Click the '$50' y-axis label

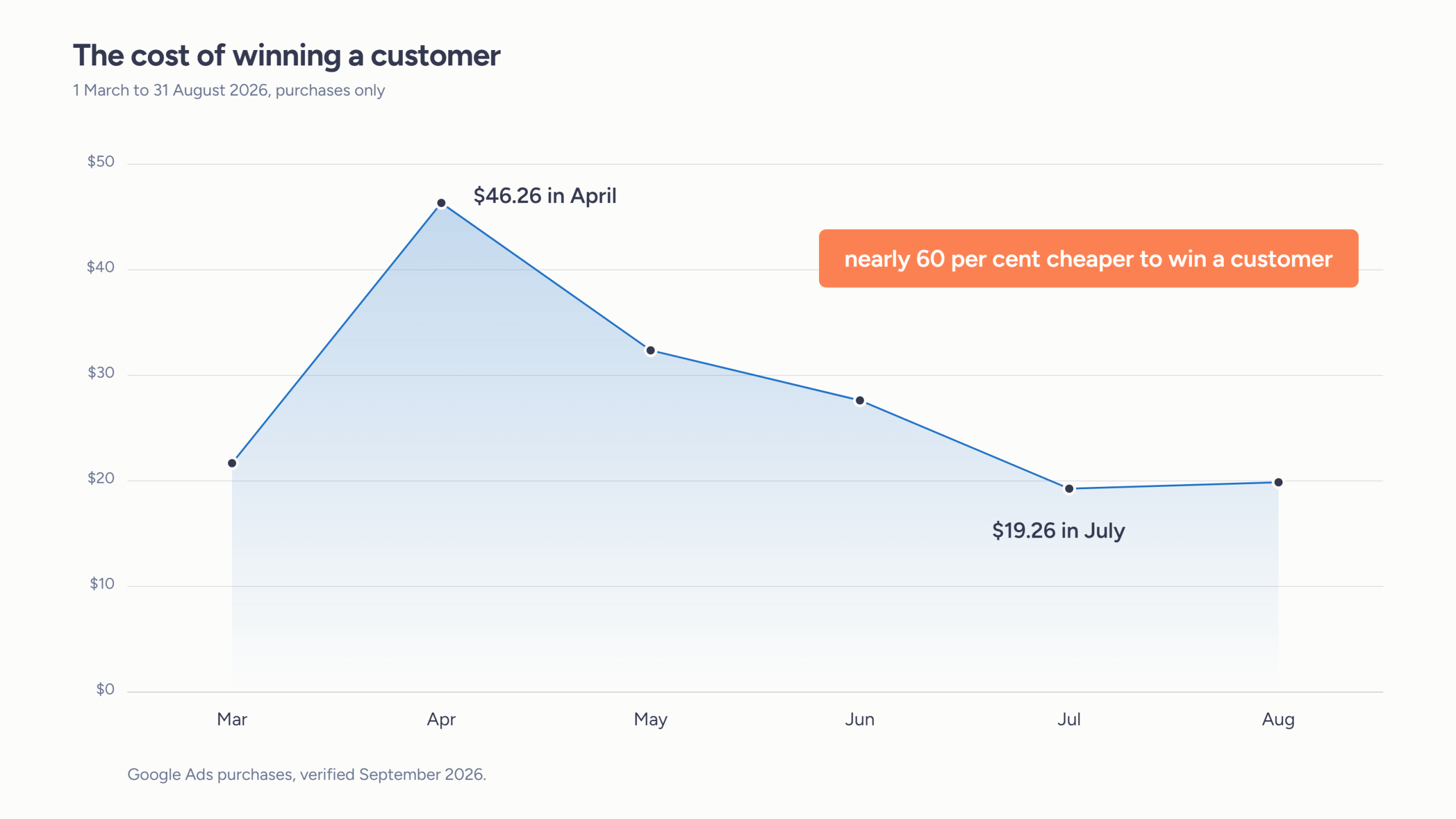click(x=101, y=162)
